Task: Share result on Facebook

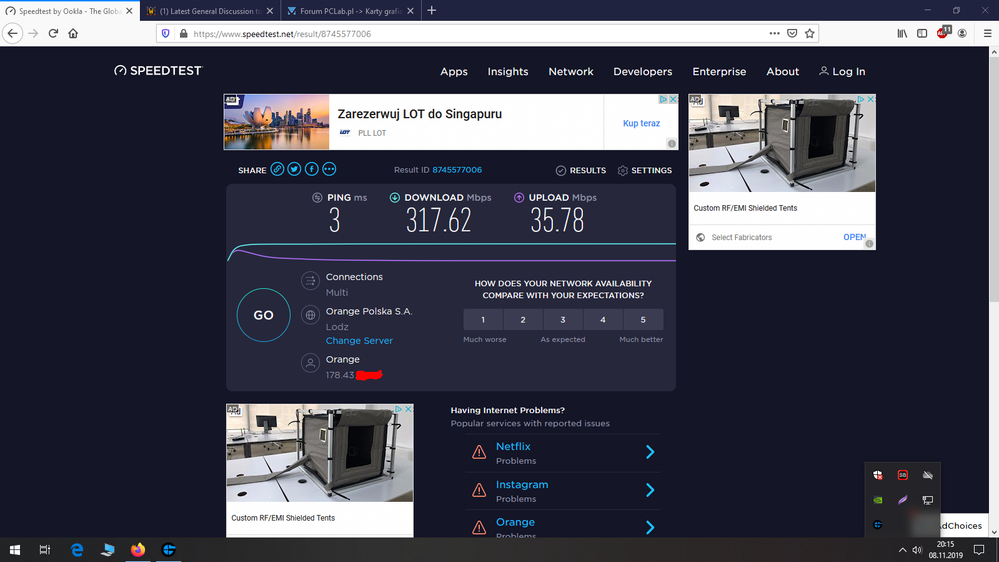Action: click(312, 170)
